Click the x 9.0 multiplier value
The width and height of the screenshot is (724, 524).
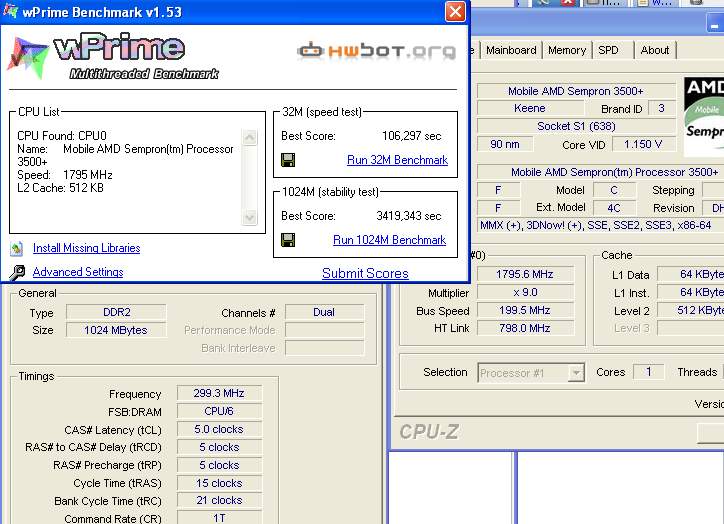click(525, 293)
